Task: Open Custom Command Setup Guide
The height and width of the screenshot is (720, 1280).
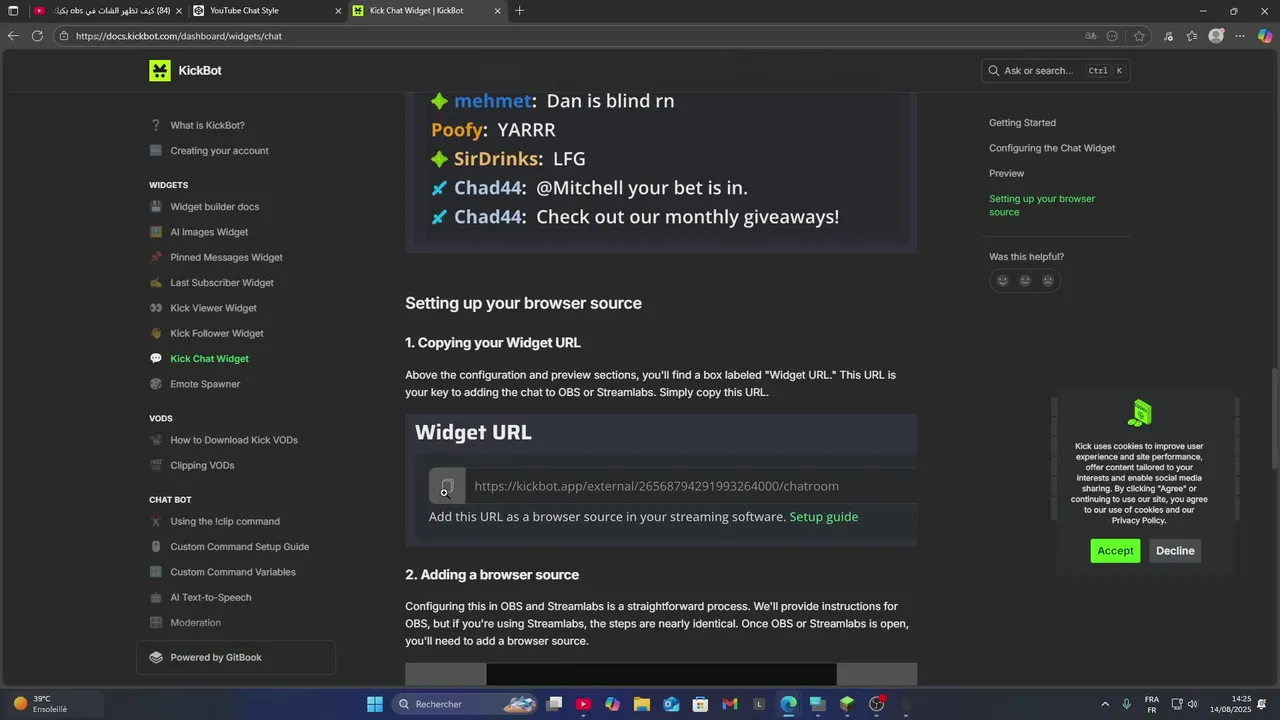Action: (x=239, y=547)
